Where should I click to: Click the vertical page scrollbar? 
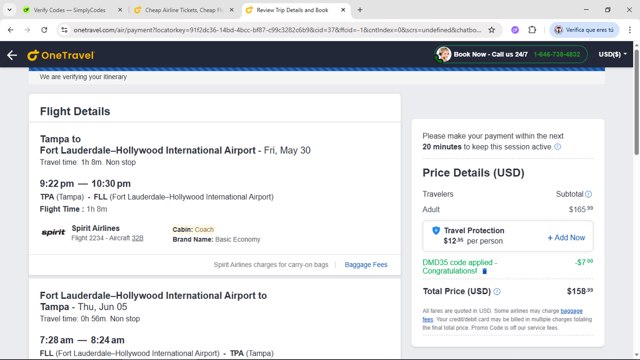[636, 102]
